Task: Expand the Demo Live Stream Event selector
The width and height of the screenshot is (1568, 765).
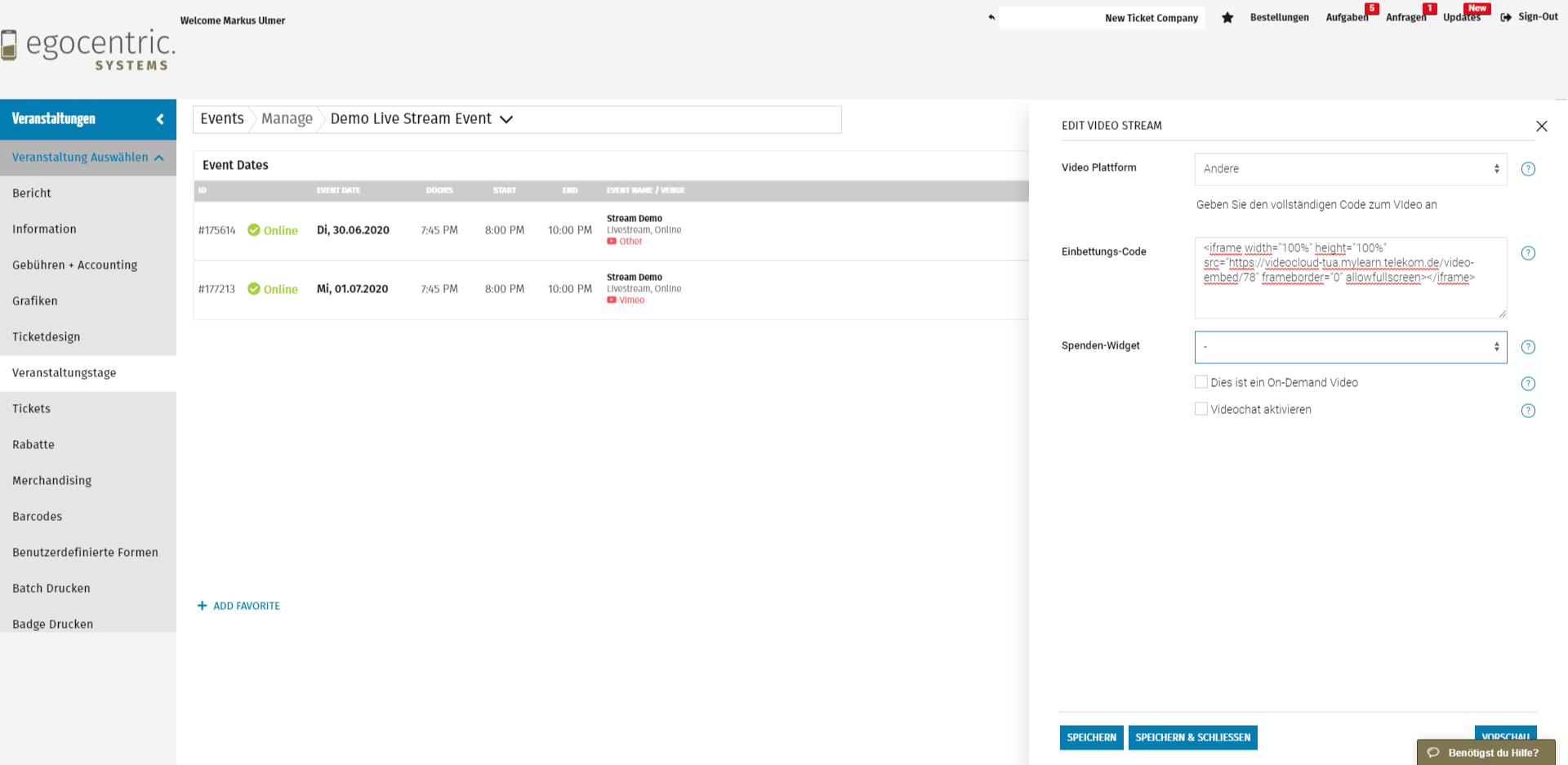Action: (x=506, y=119)
